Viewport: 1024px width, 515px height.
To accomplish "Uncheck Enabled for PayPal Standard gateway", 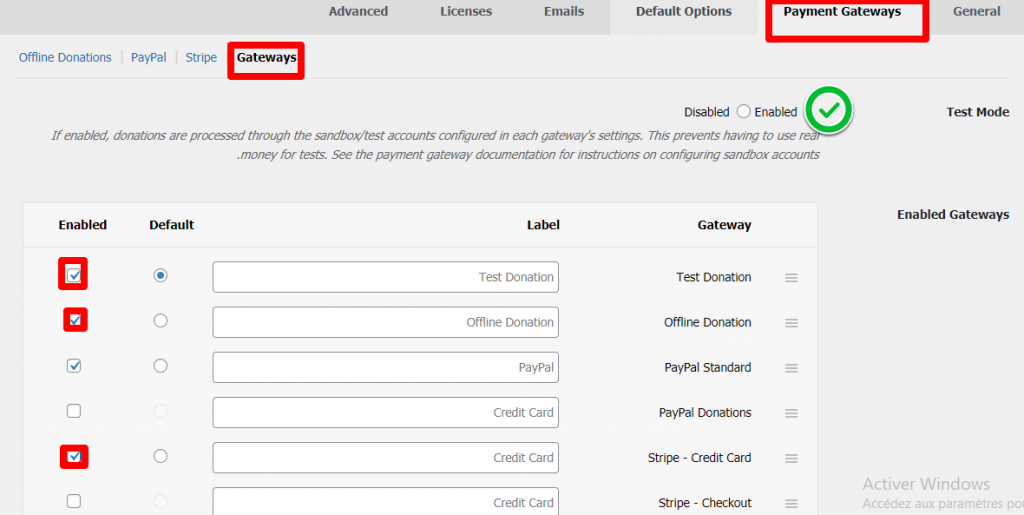I will pyautogui.click(x=74, y=366).
